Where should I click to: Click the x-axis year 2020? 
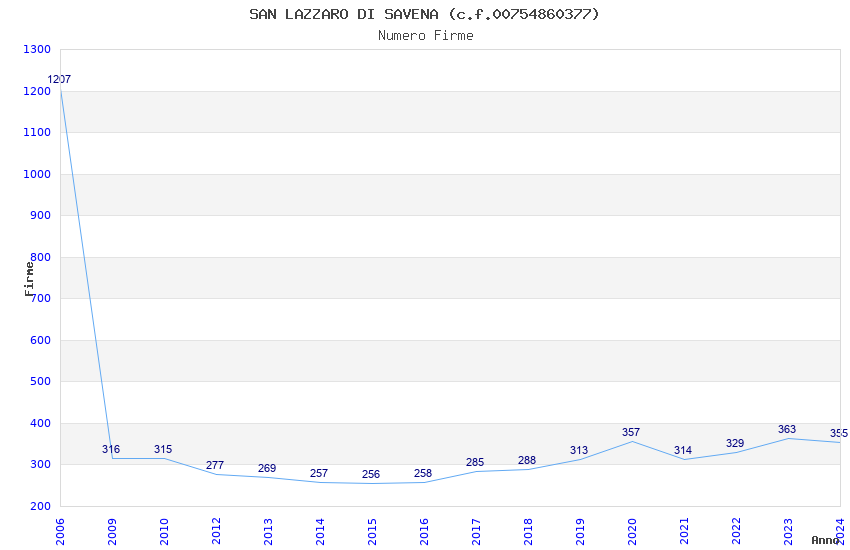click(633, 531)
